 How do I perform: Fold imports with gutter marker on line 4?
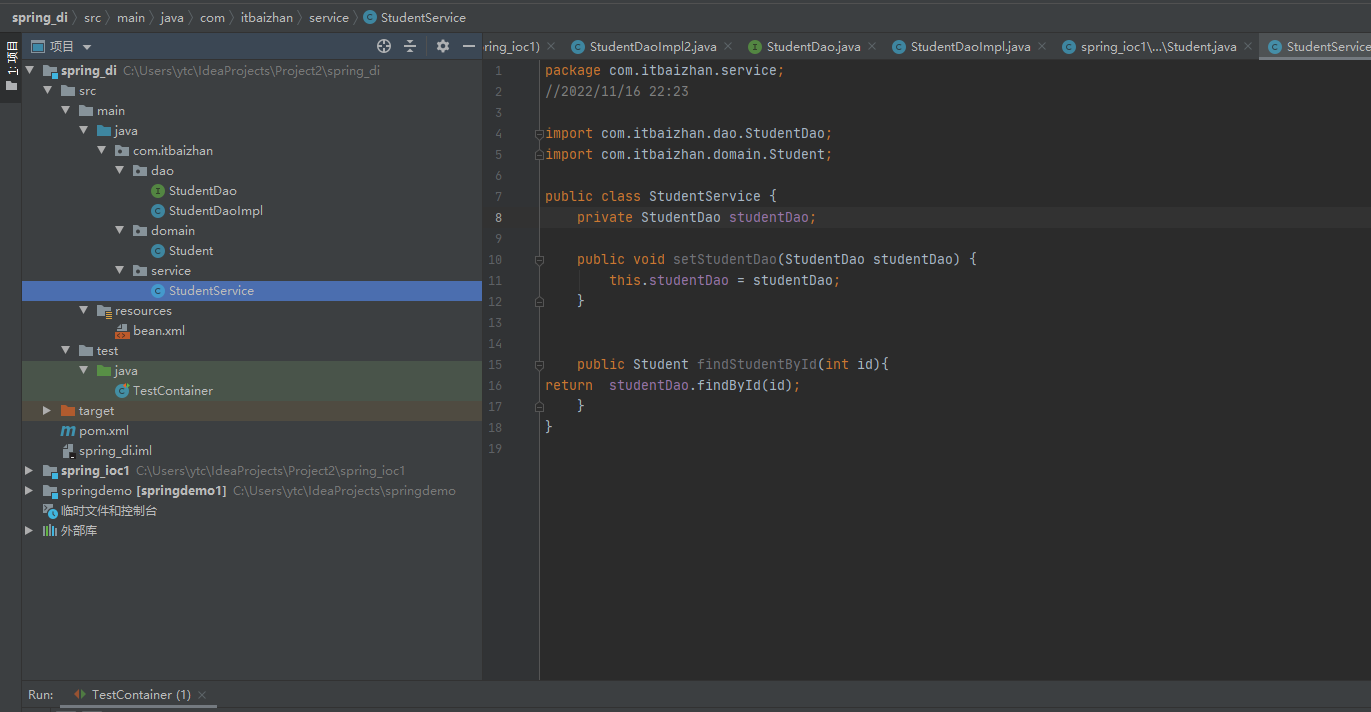pyautogui.click(x=539, y=133)
